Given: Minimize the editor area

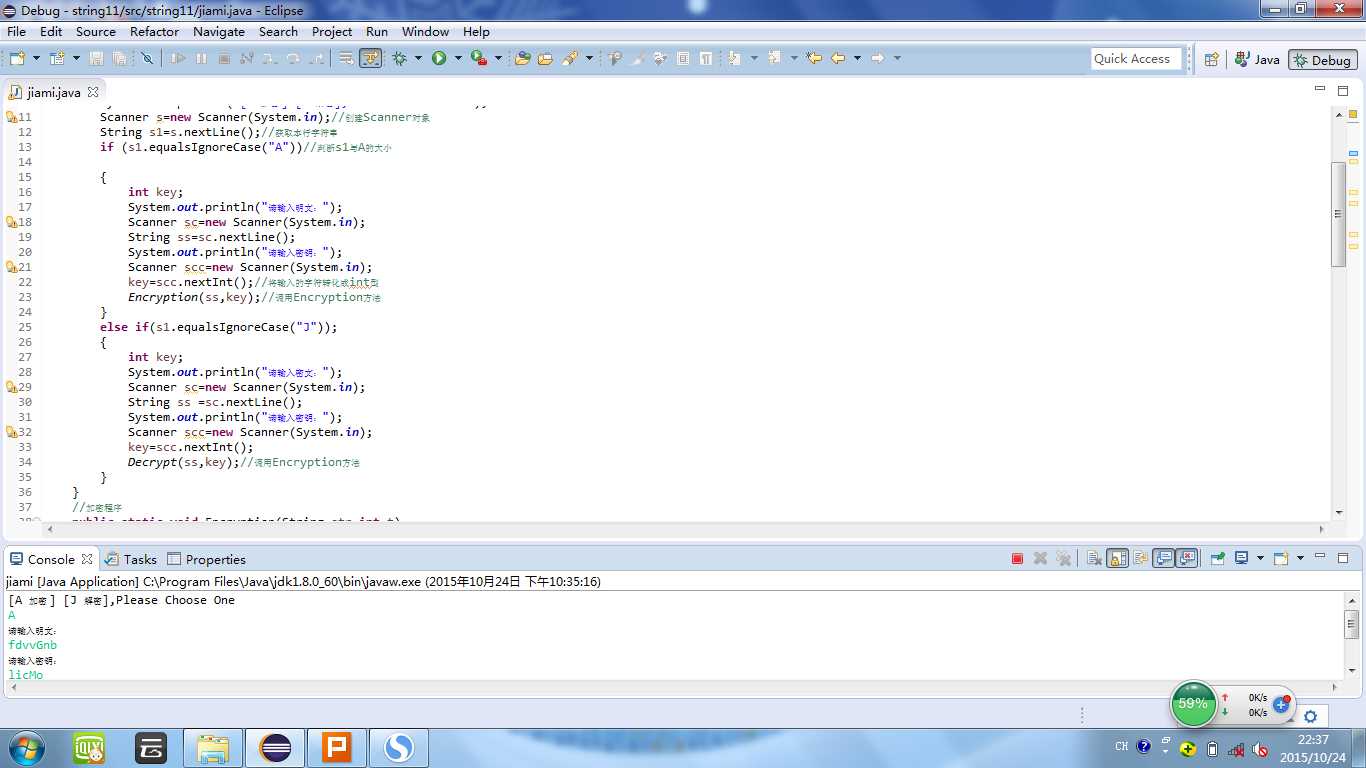Looking at the screenshot, I should tap(1320, 89).
